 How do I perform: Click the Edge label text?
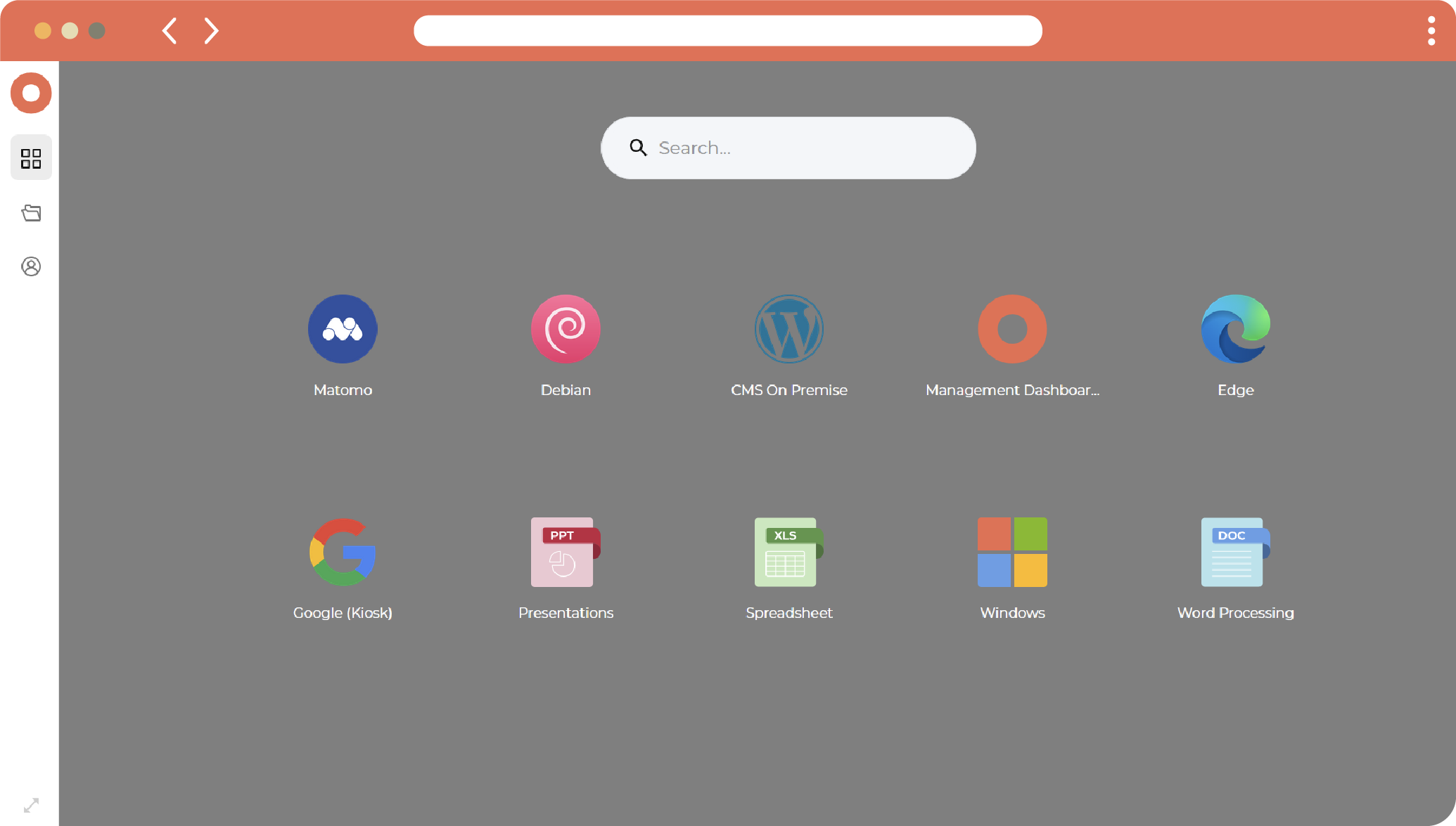click(1236, 390)
